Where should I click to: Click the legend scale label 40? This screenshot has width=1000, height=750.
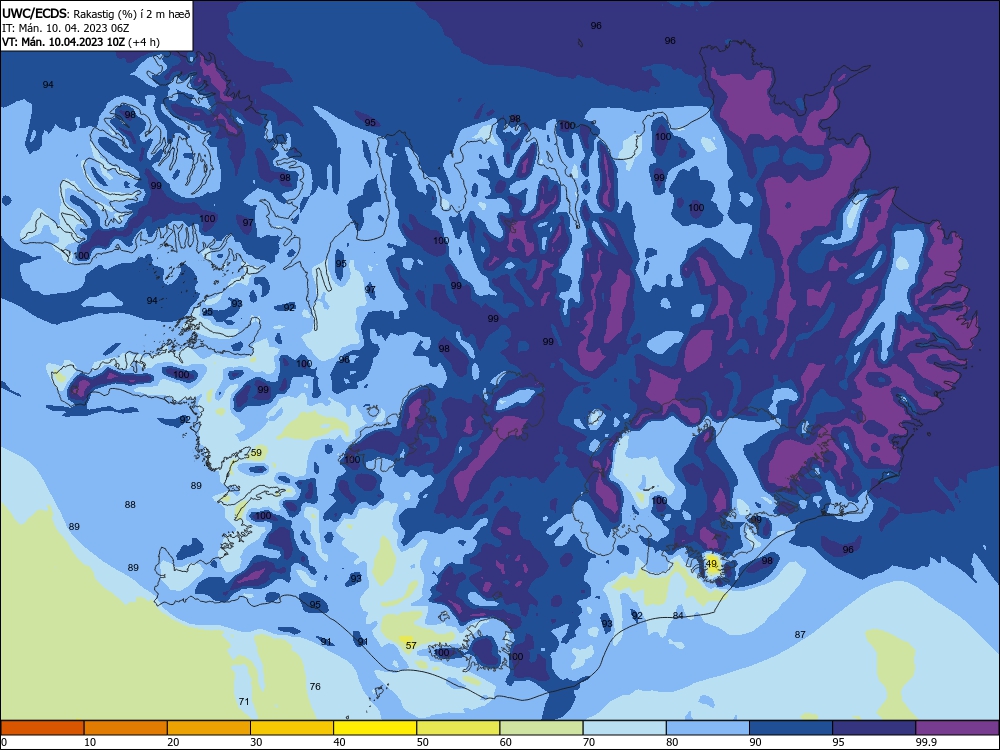point(340,742)
